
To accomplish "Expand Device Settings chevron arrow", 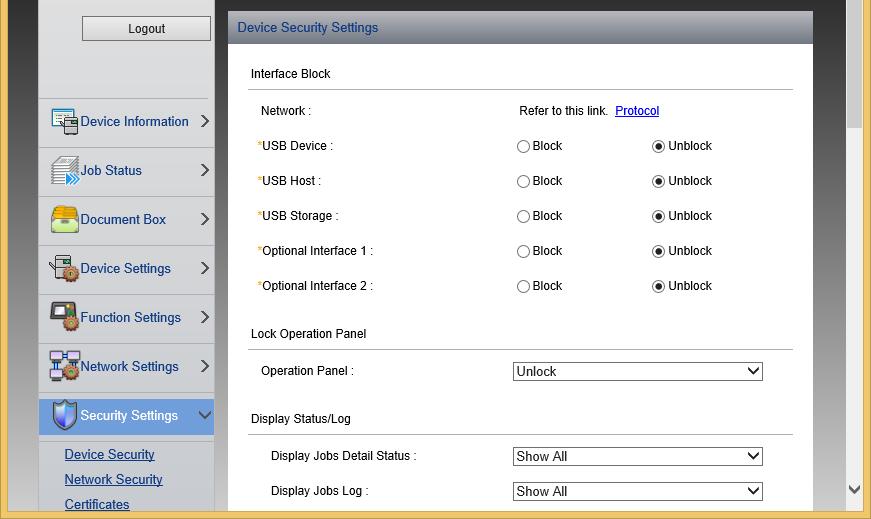I will [x=204, y=268].
